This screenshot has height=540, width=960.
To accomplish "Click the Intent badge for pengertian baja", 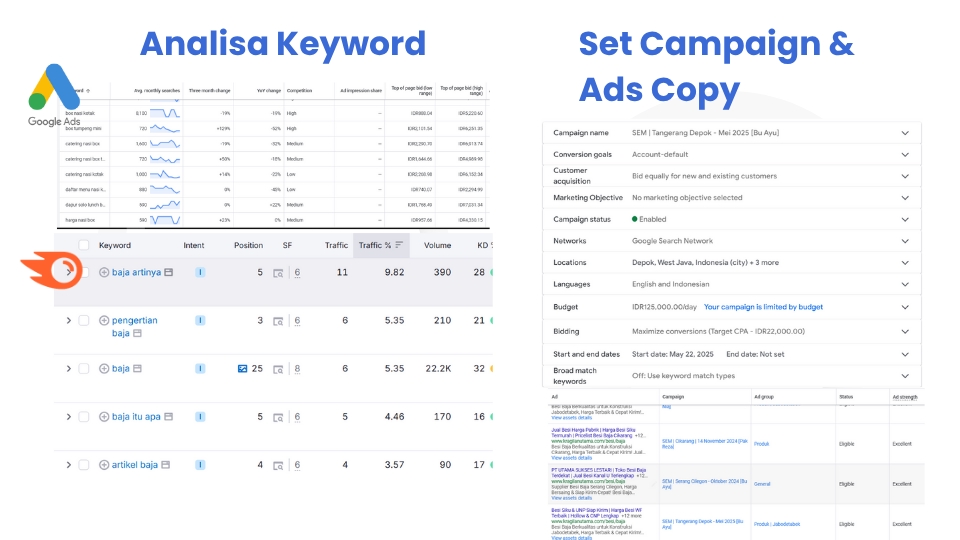I will click(x=200, y=320).
